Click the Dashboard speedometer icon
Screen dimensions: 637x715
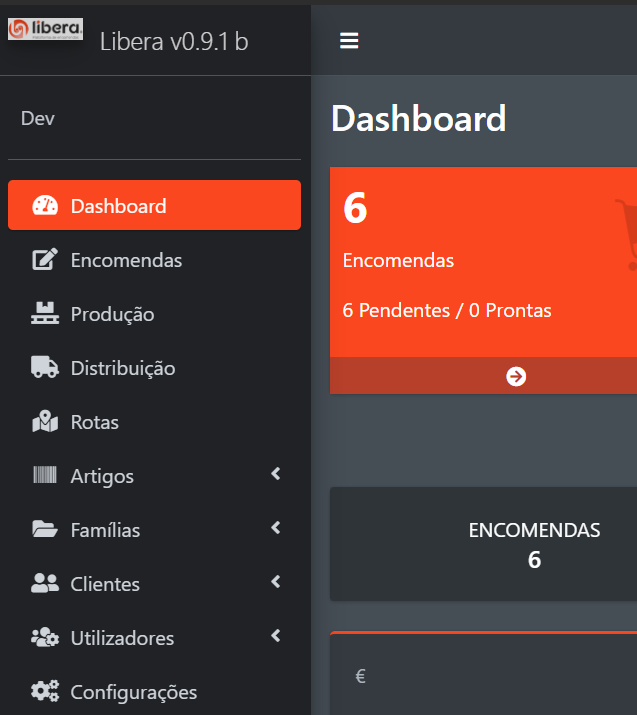[45, 206]
